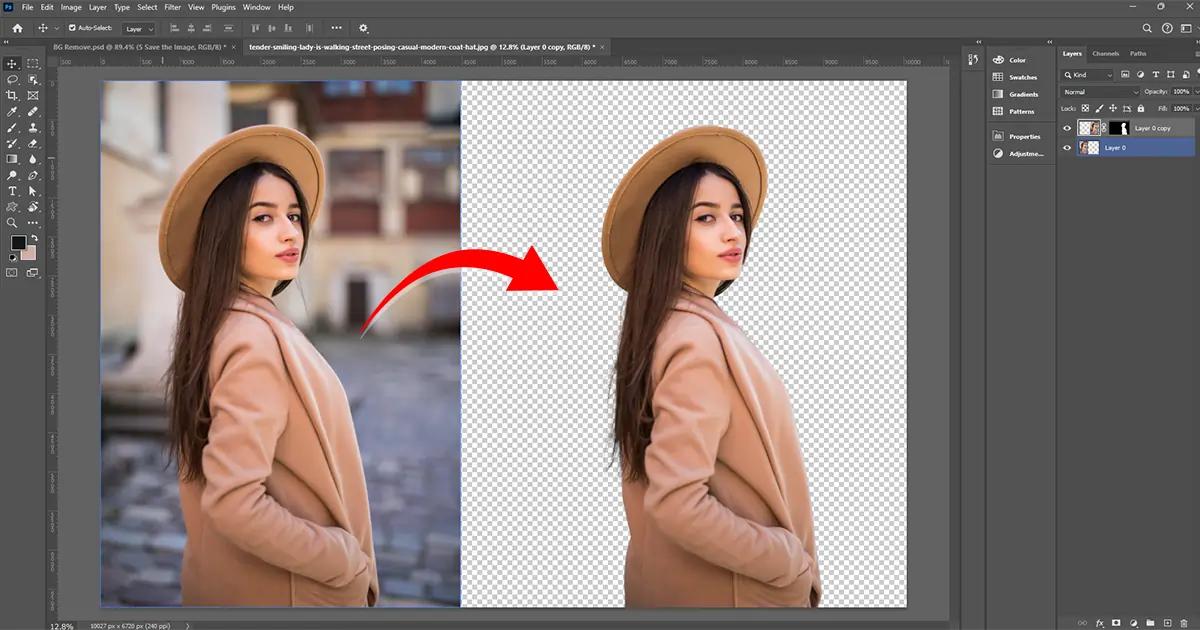Select the Lasso tool
Image resolution: width=1200 pixels, height=630 pixels.
coord(12,79)
